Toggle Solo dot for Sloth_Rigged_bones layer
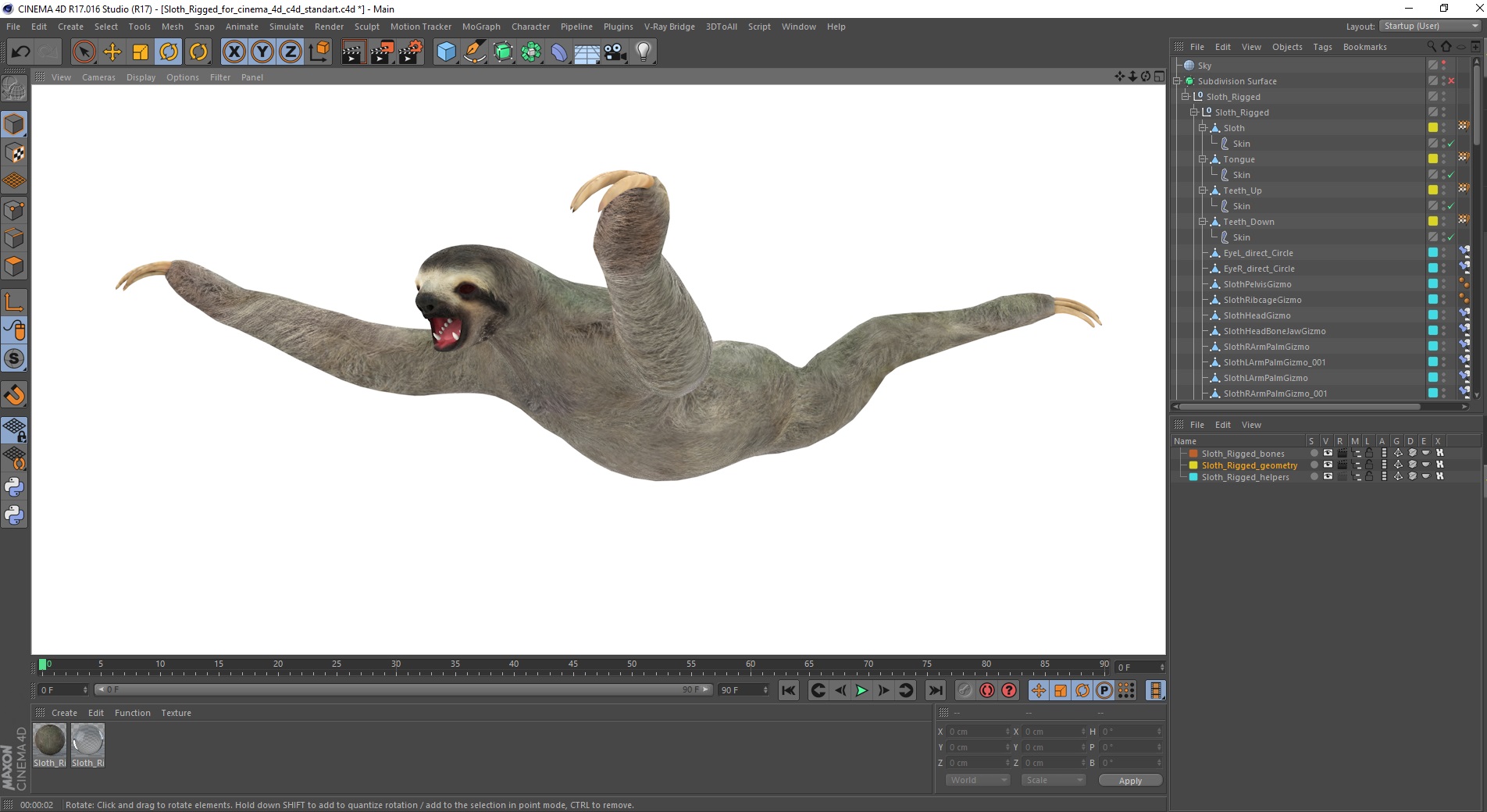The width and height of the screenshot is (1487, 812). 1314,453
